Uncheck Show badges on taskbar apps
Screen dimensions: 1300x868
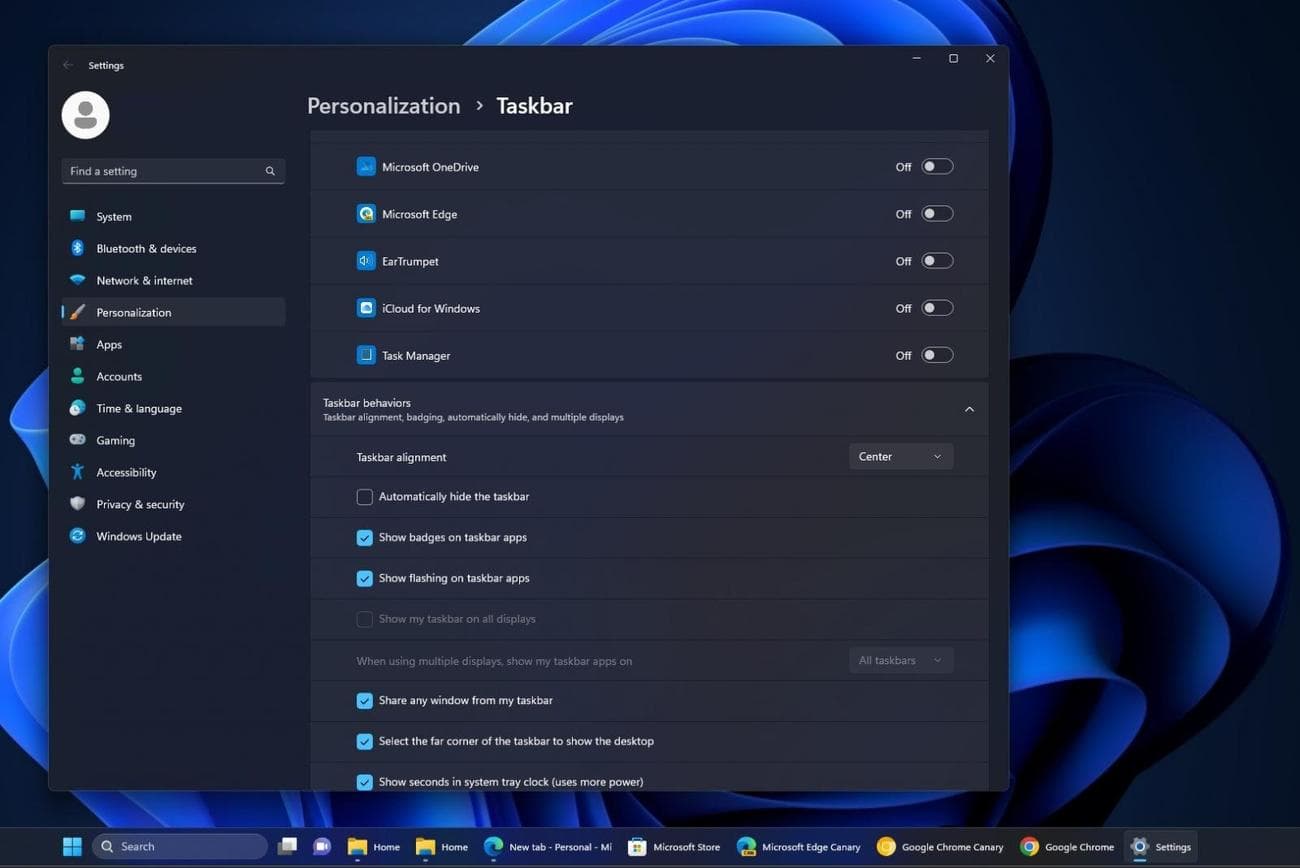point(365,538)
